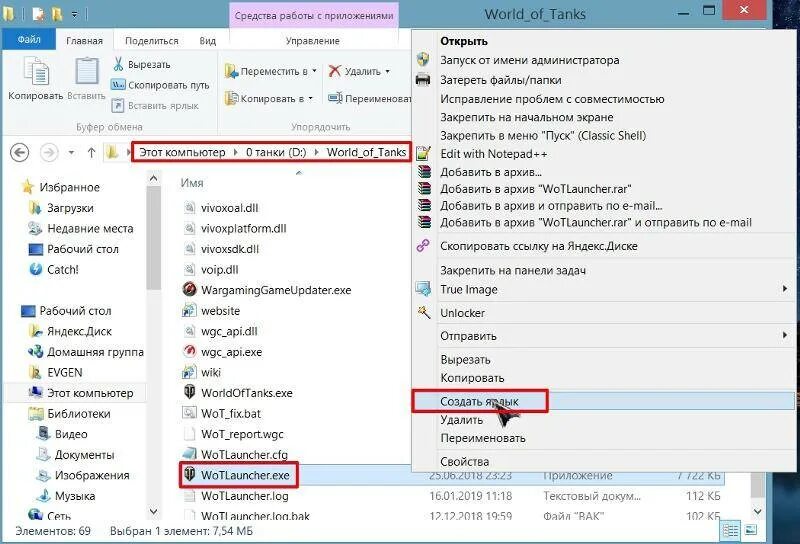
Task: Click the Unlocker wand icon
Action: [x=423, y=312]
